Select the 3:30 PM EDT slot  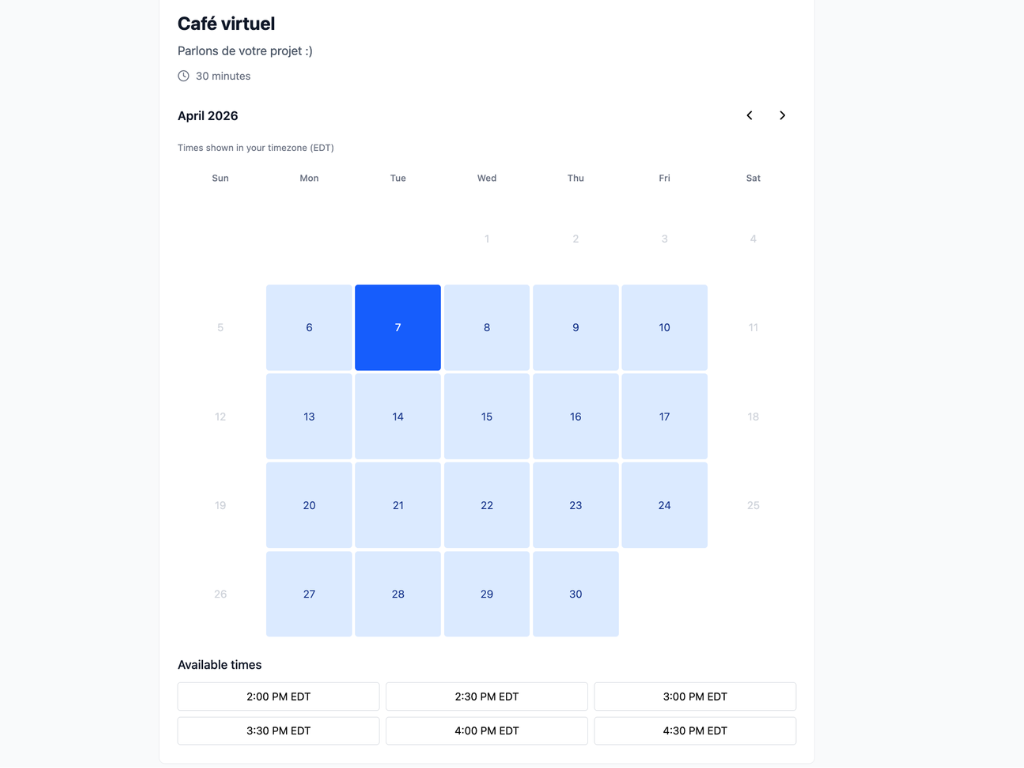coord(277,731)
